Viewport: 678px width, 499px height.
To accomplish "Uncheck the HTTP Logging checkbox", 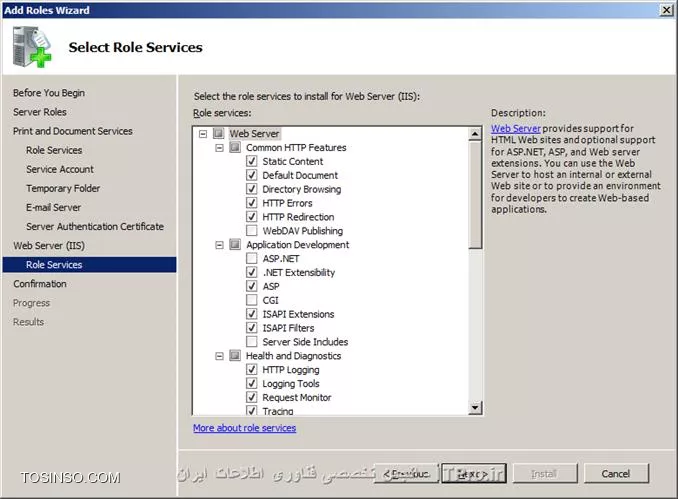I will (252, 370).
